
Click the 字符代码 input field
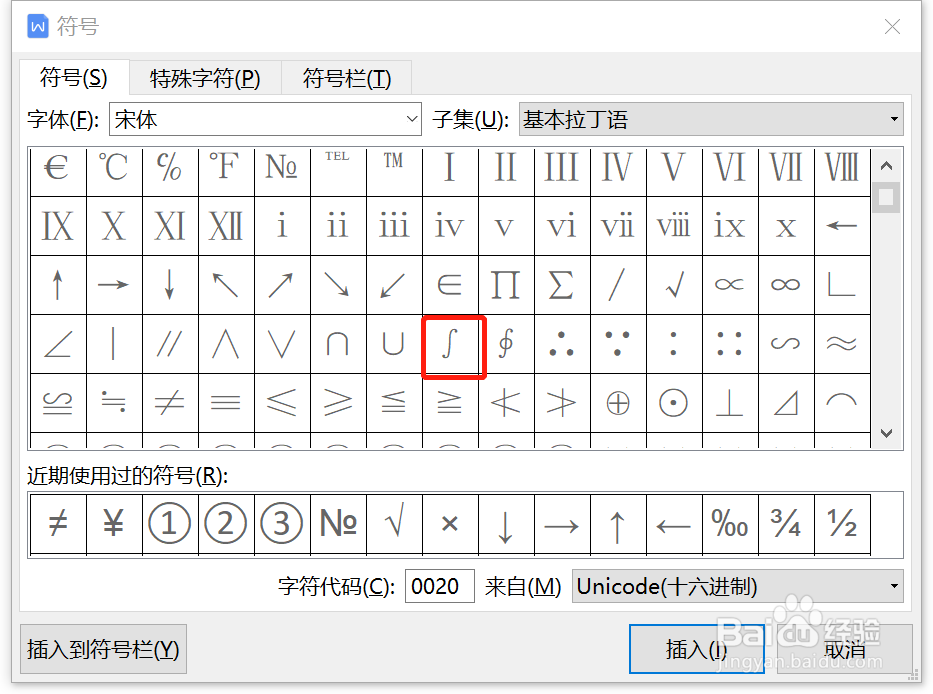coord(439,586)
